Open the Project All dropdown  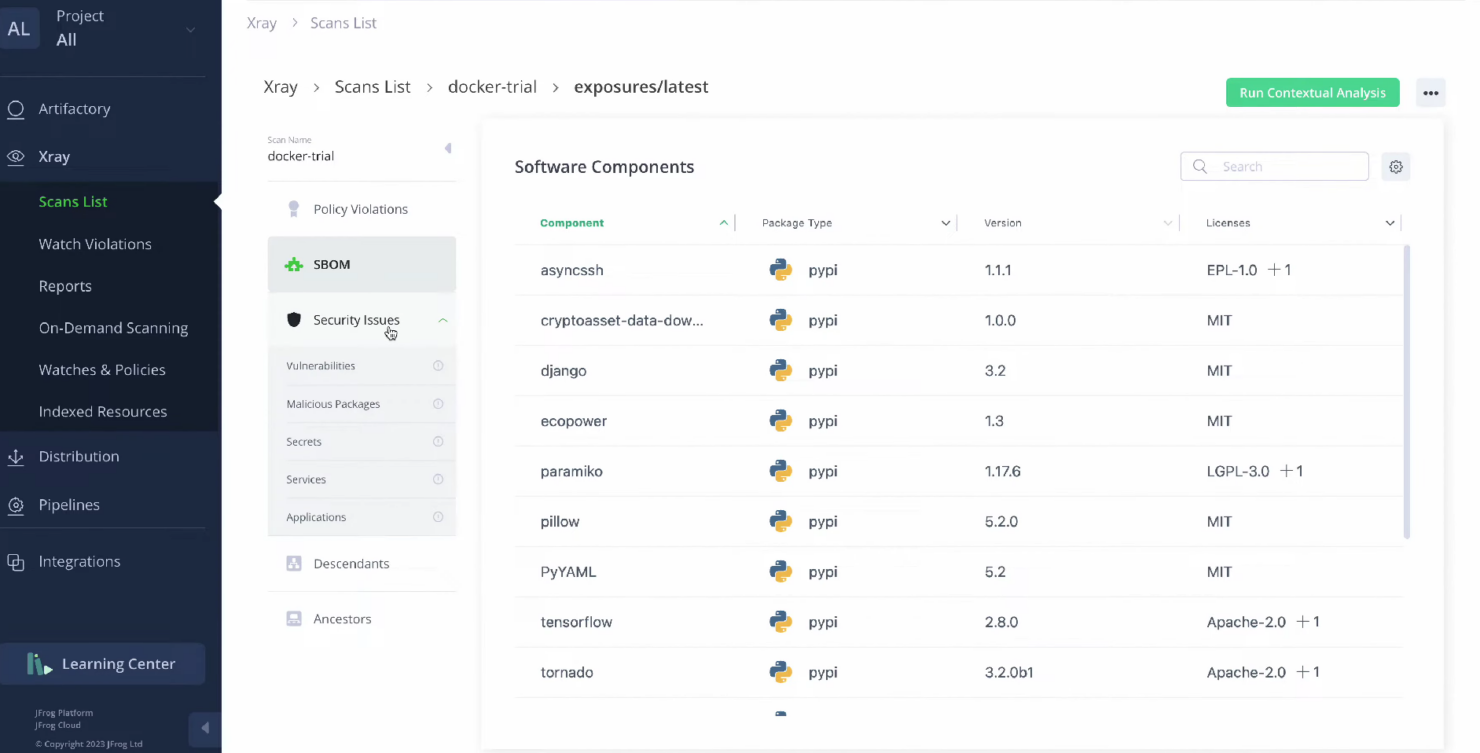tap(125, 28)
